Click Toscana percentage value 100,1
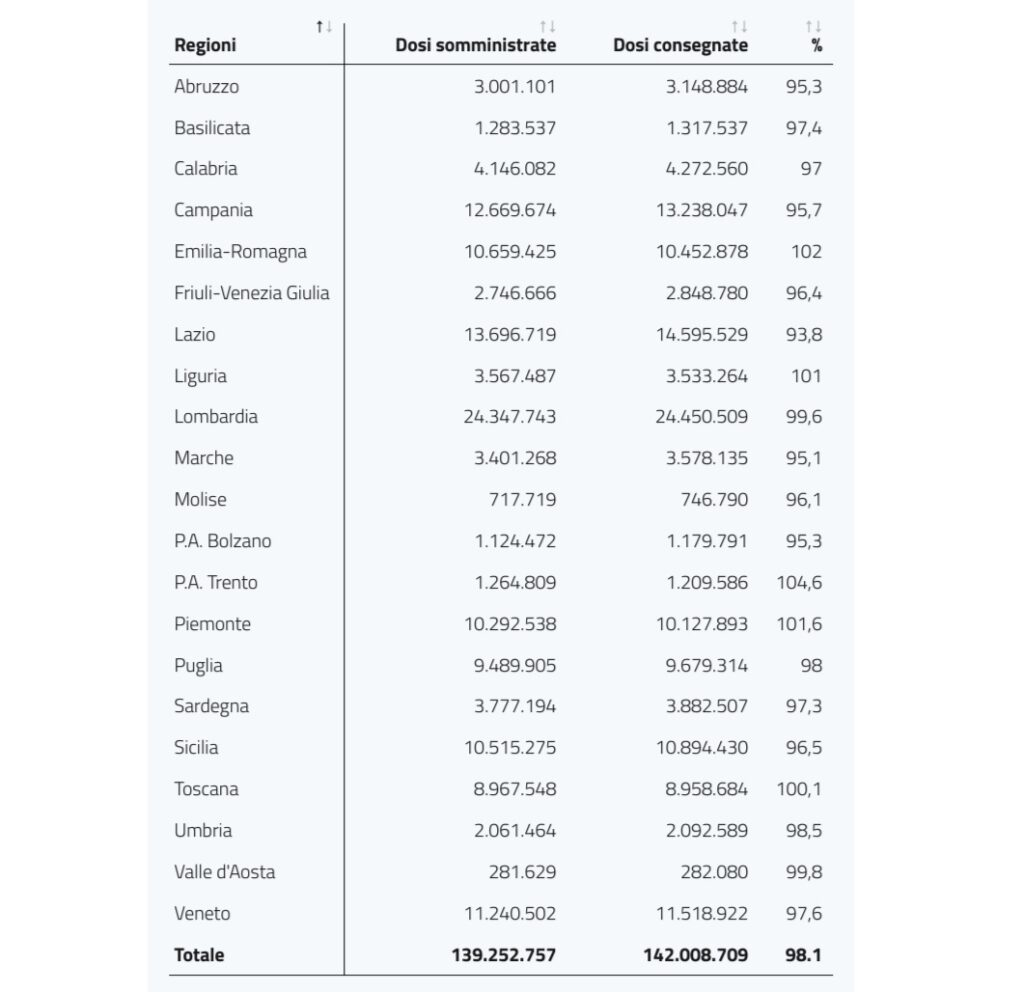The image size is (1024, 992). click(x=799, y=789)
